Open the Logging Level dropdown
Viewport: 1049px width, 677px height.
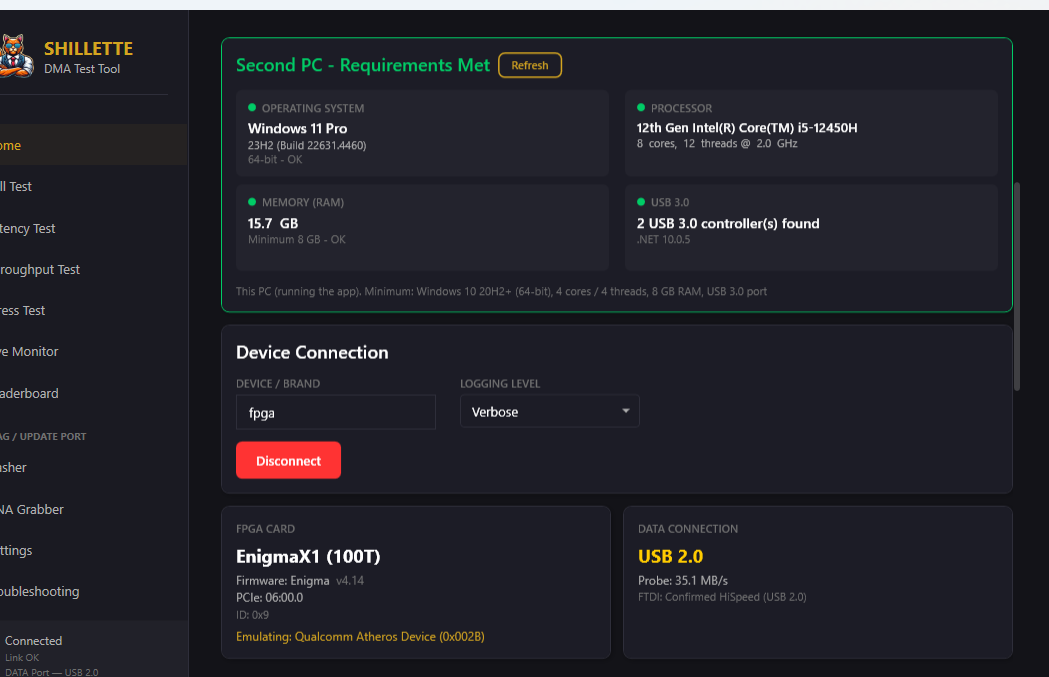[550, 411]
